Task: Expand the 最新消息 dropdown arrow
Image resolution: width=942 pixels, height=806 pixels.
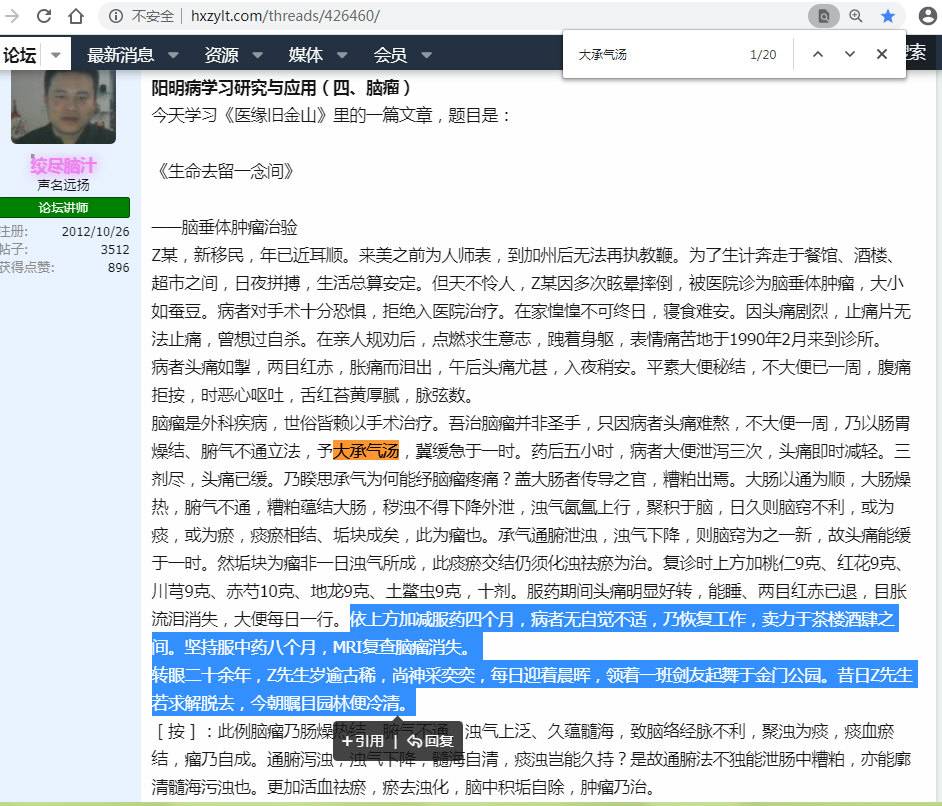Action: pos(173,55)
